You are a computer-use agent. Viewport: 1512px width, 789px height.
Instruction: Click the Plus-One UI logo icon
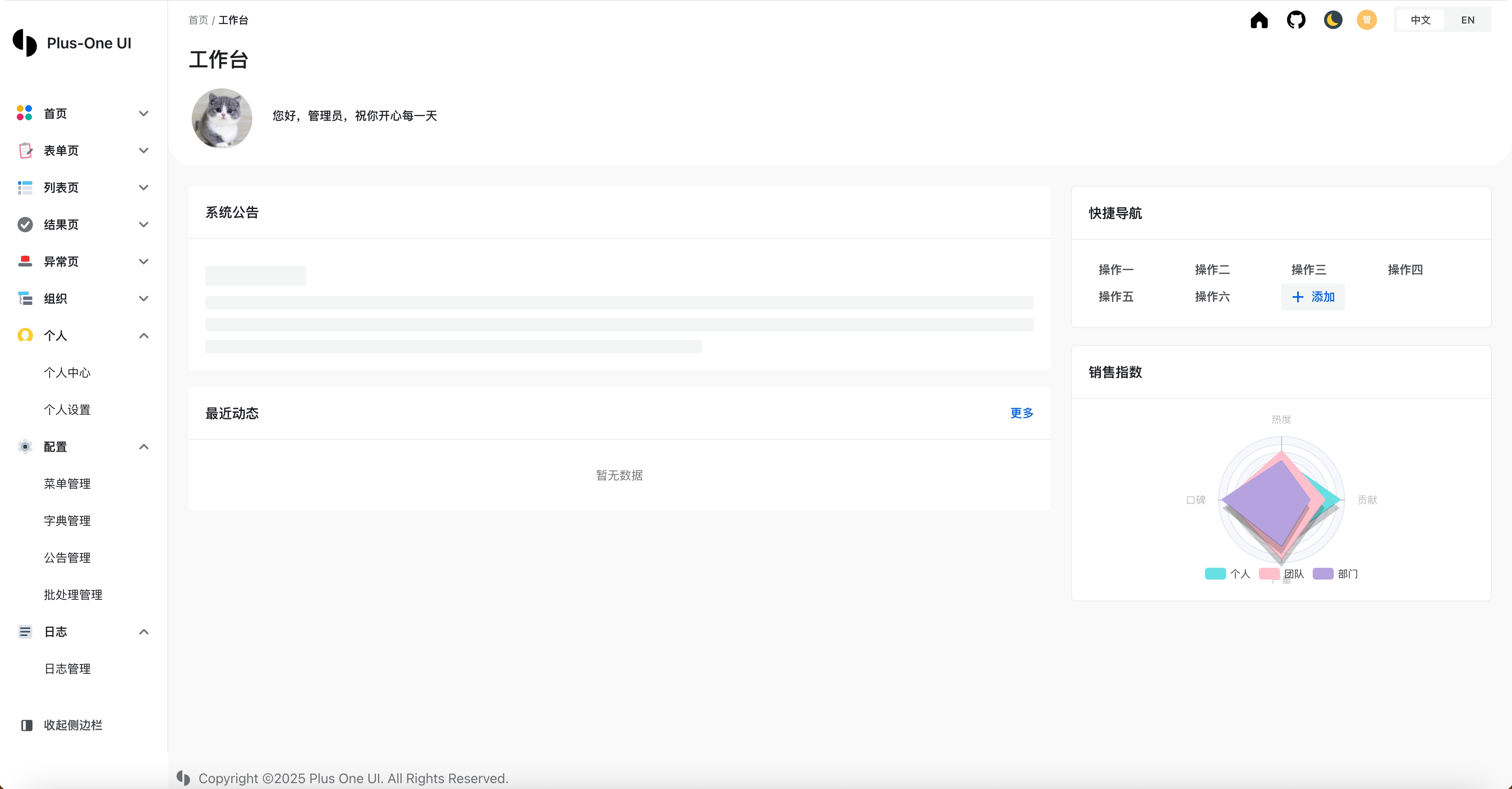coord(25,43)
